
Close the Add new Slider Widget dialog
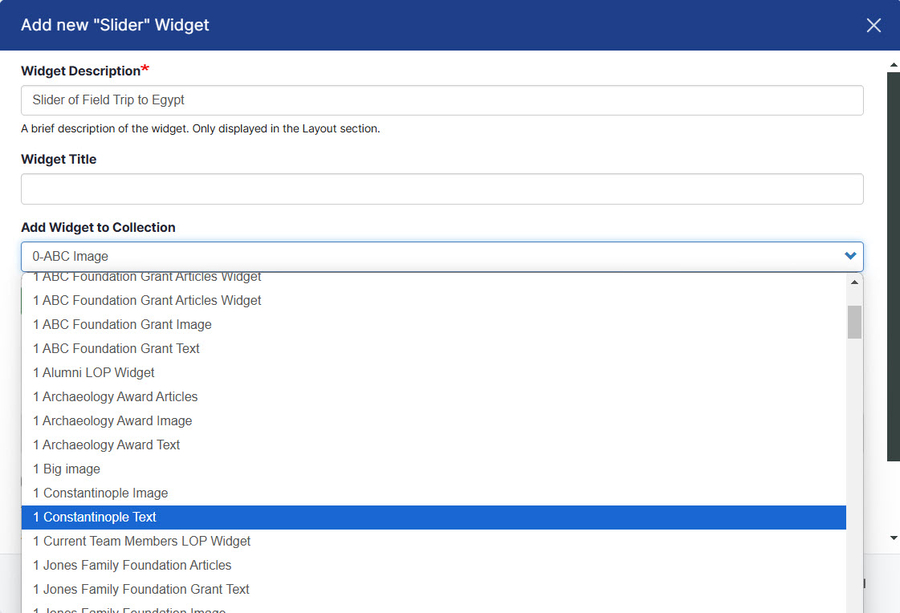(873, 25)
